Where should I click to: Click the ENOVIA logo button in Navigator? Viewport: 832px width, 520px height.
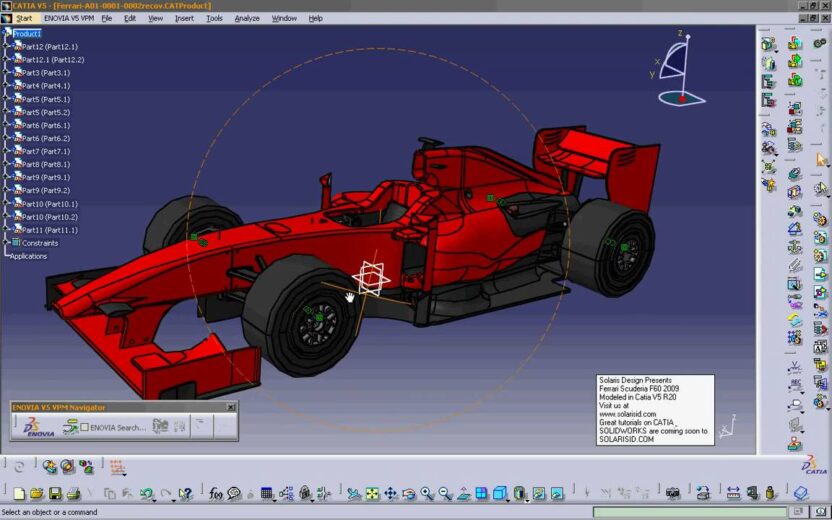39,427
